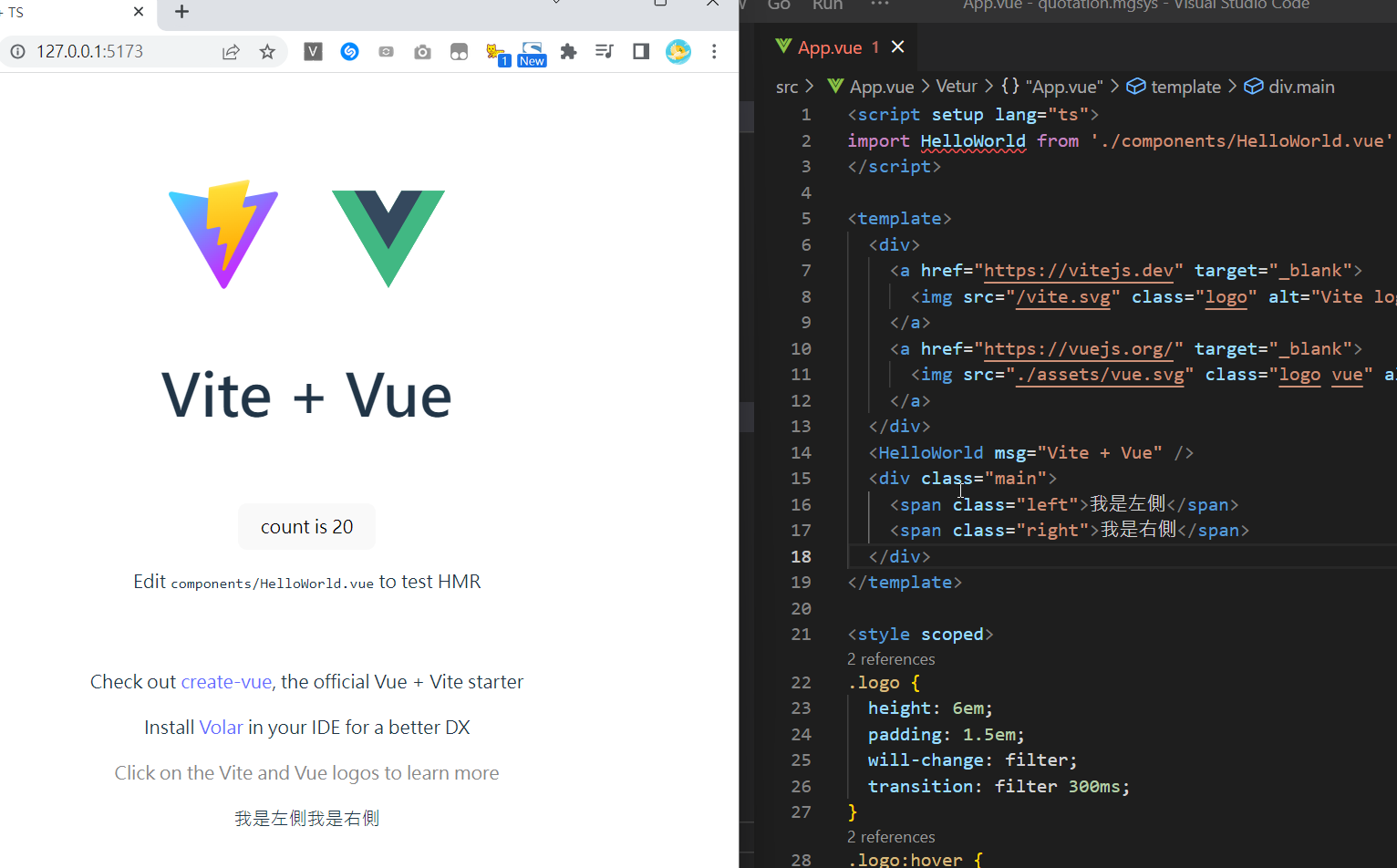The height and width of the screenshot is (868, 1397).
Task: Click 'Click on the Vite and Vue logos' text
Action: (306, 773)
